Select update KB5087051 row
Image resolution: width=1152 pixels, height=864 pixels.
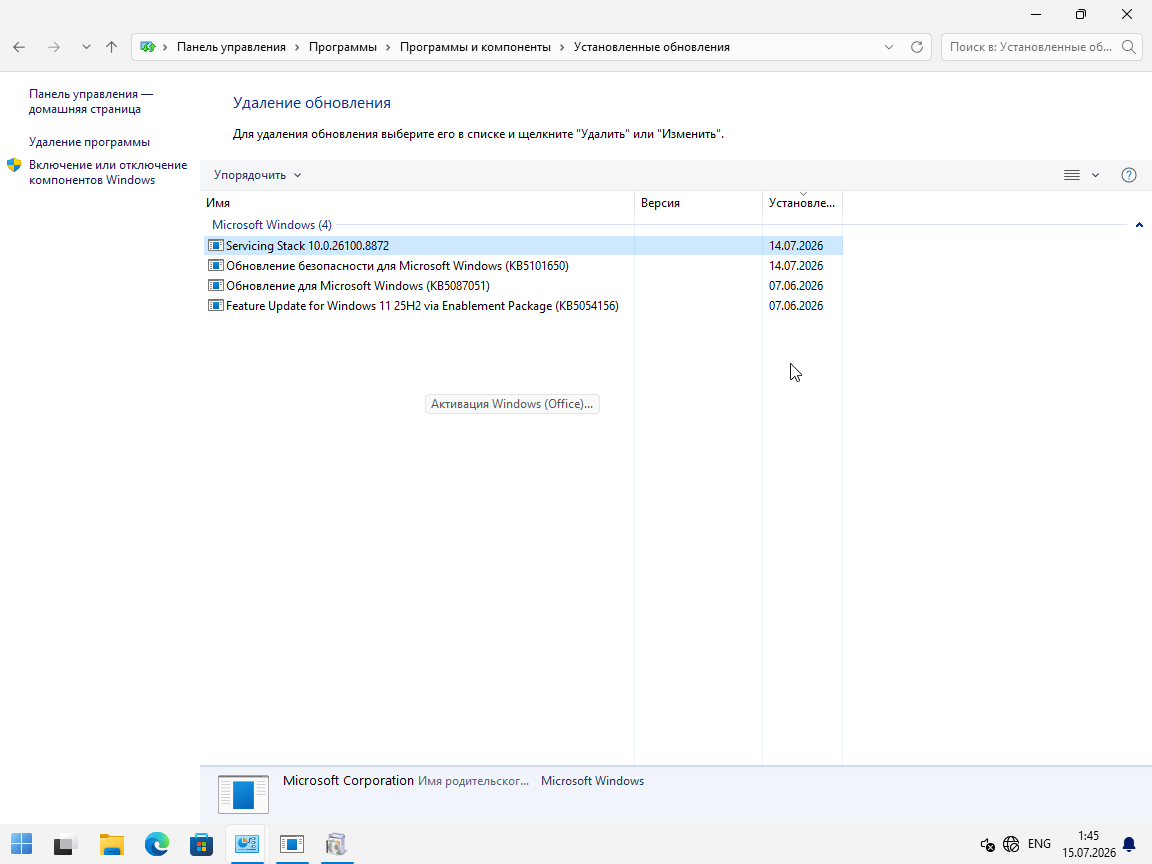[x=523, y=285]
